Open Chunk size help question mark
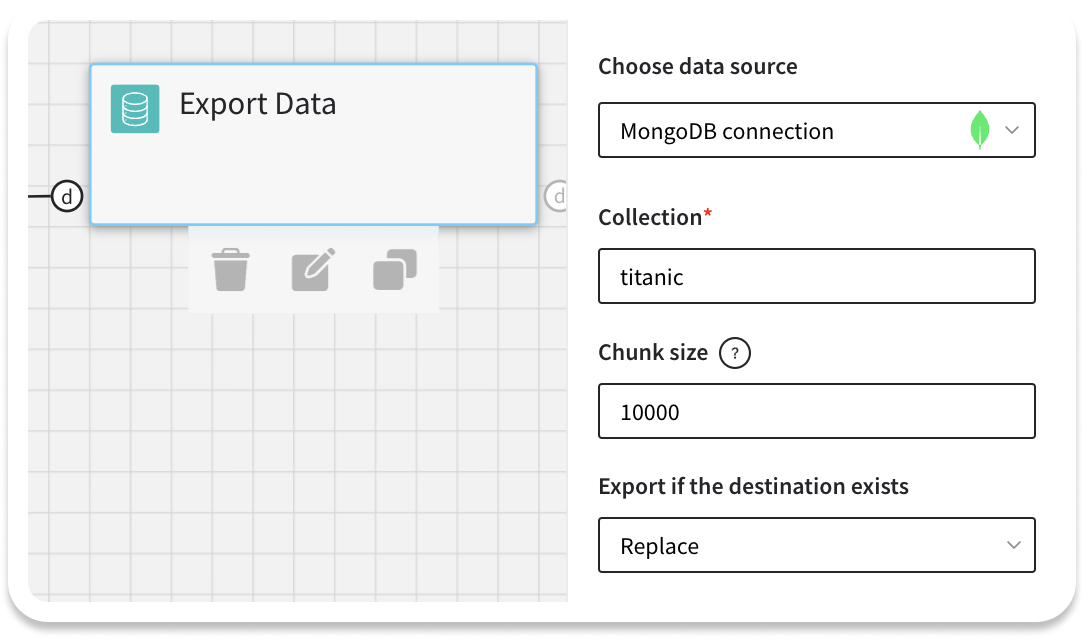The image size is (1084, 638). pos(734,353)
